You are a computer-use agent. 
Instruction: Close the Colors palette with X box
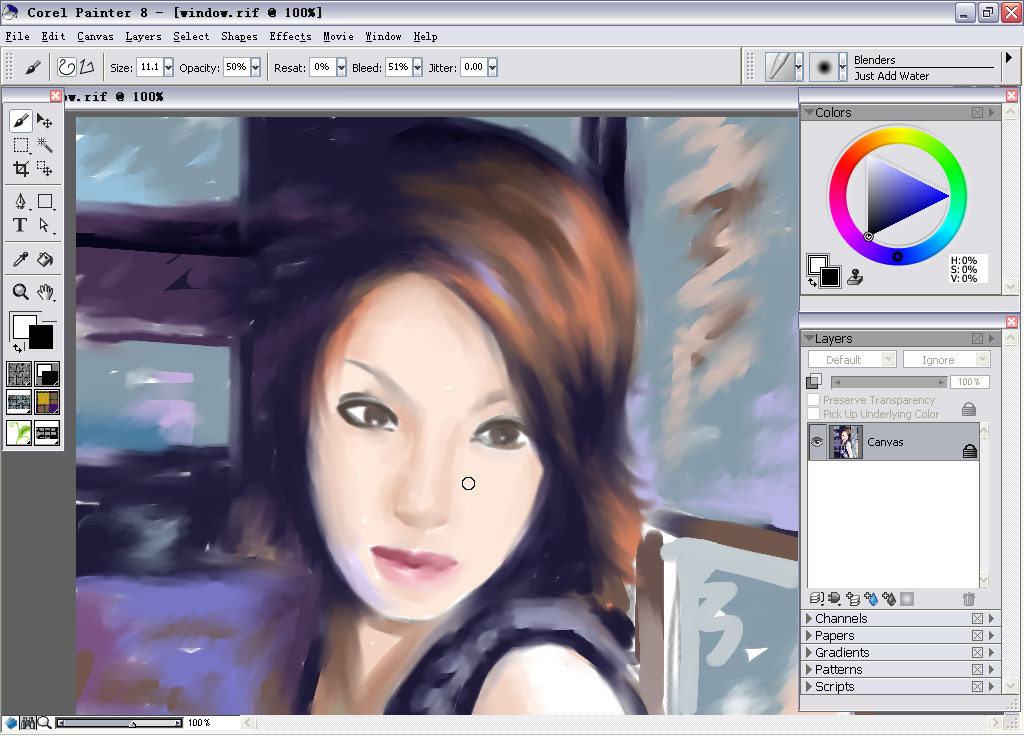point(977,112)
